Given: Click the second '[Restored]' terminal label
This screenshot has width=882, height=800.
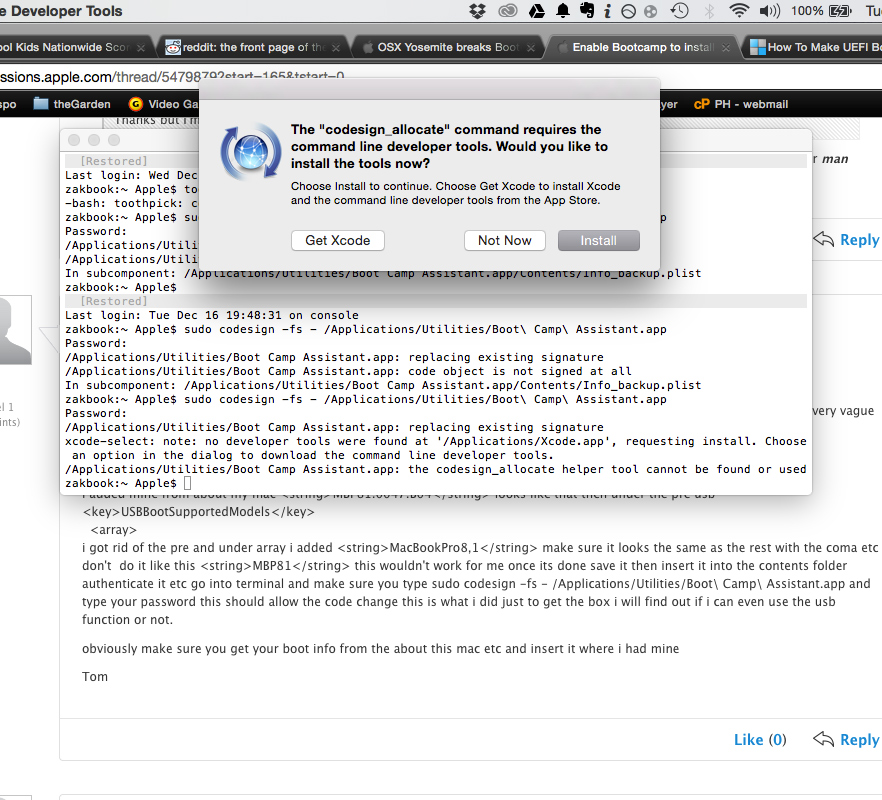Looking at the screenshot, I should [114, 301].
